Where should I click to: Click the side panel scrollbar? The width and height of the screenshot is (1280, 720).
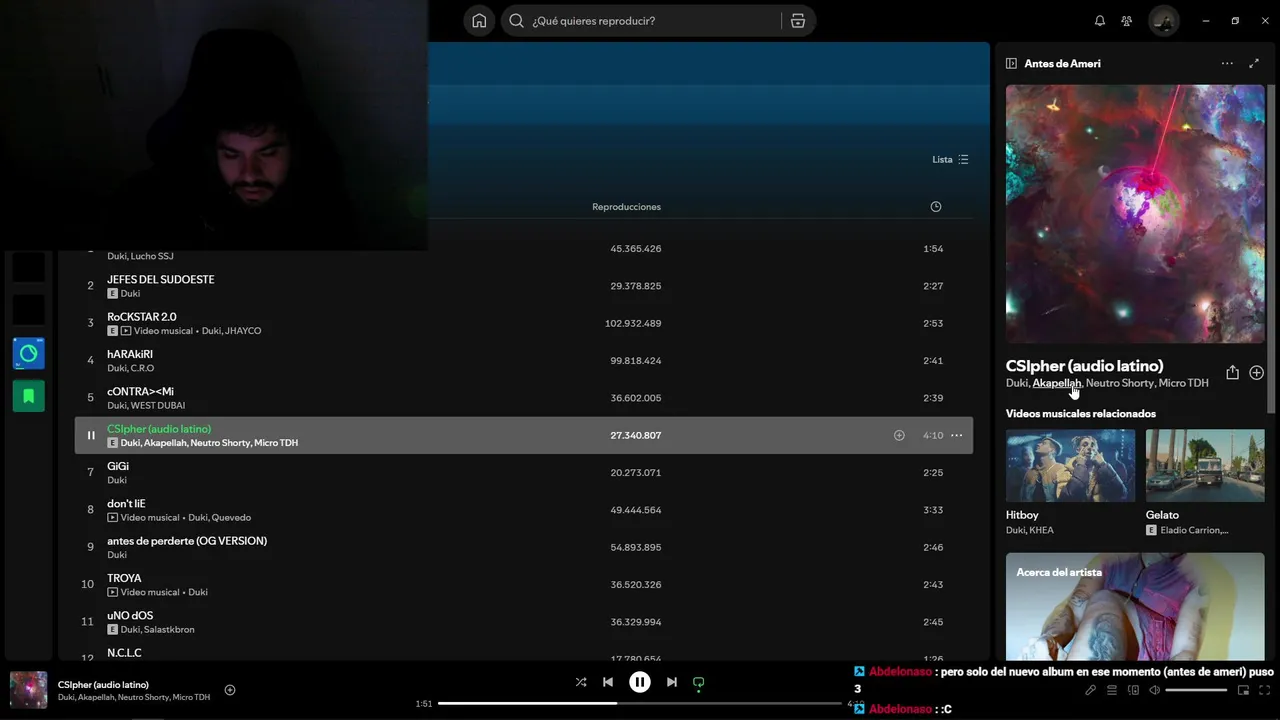(x=1272, y=250)
